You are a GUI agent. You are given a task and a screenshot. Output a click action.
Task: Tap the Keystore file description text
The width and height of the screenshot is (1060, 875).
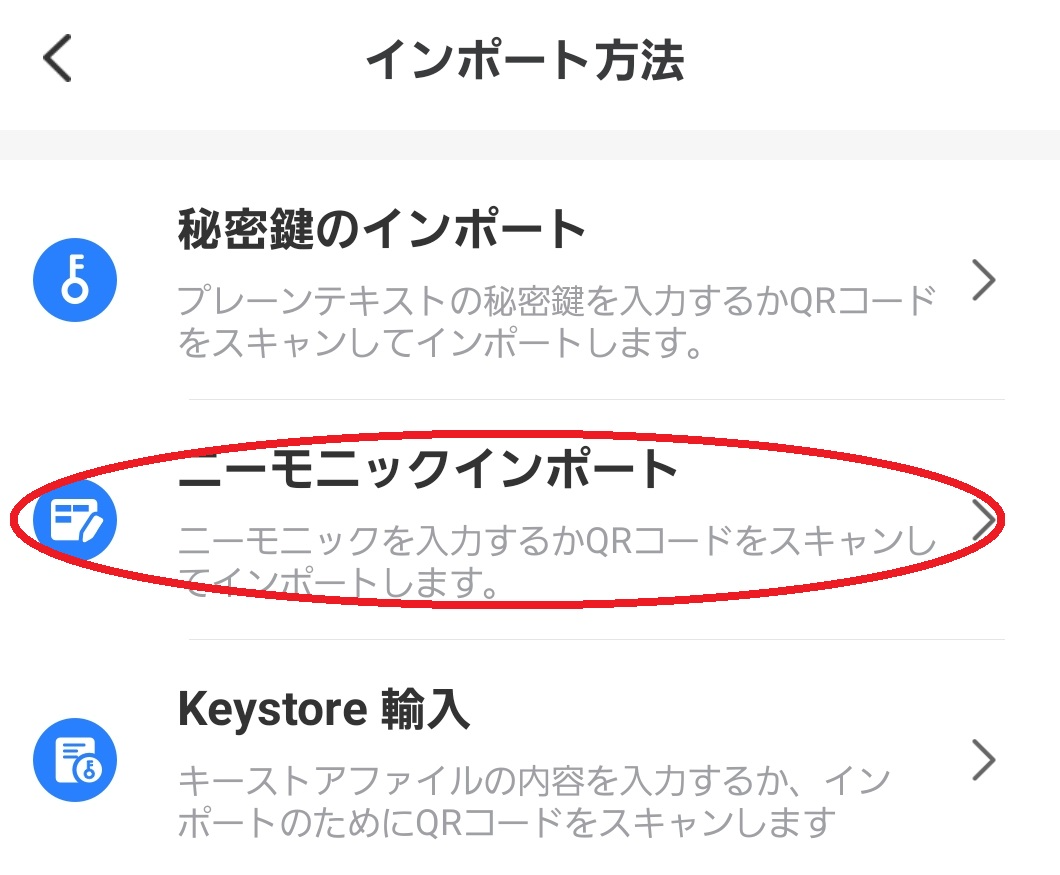point(534,802)
